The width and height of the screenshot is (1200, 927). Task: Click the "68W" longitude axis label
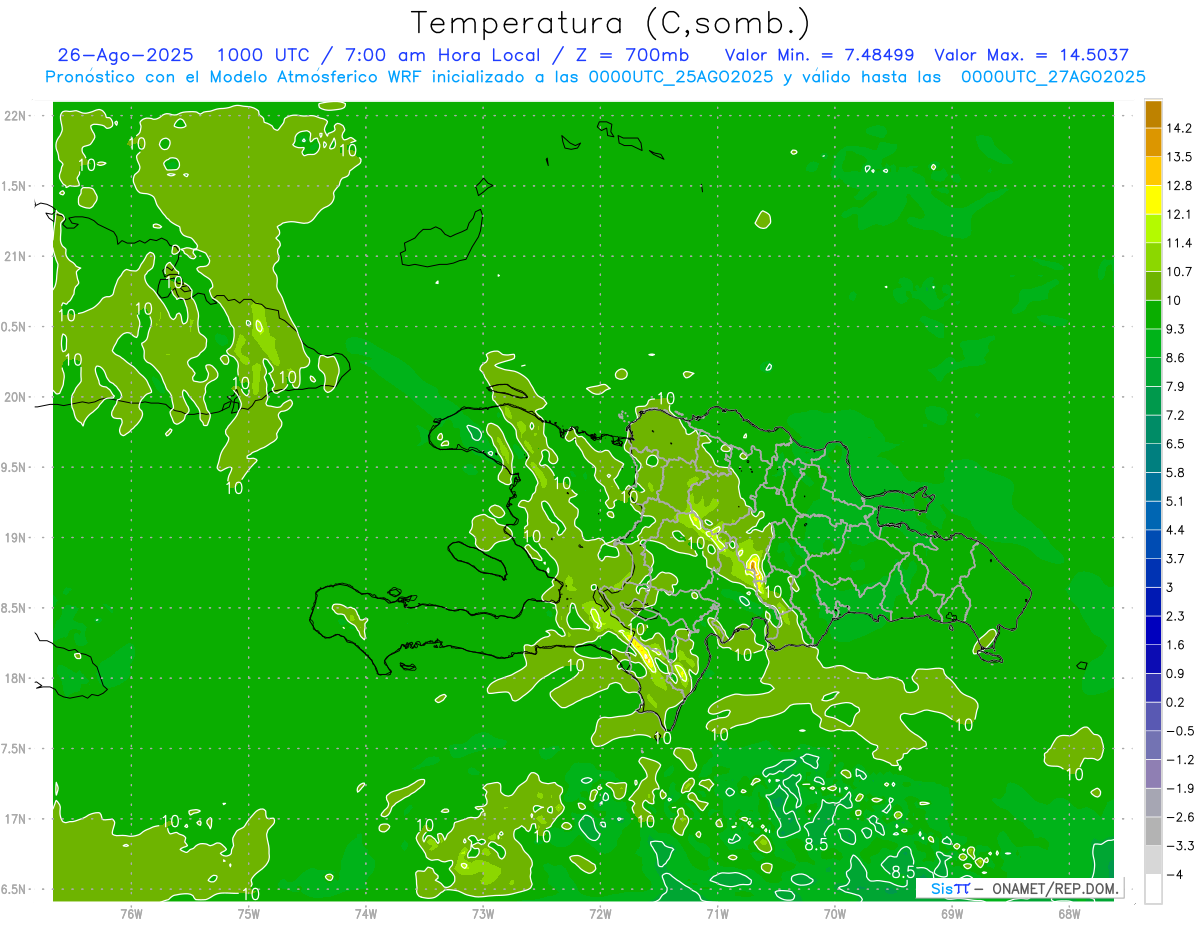[x=1069, y=913]
